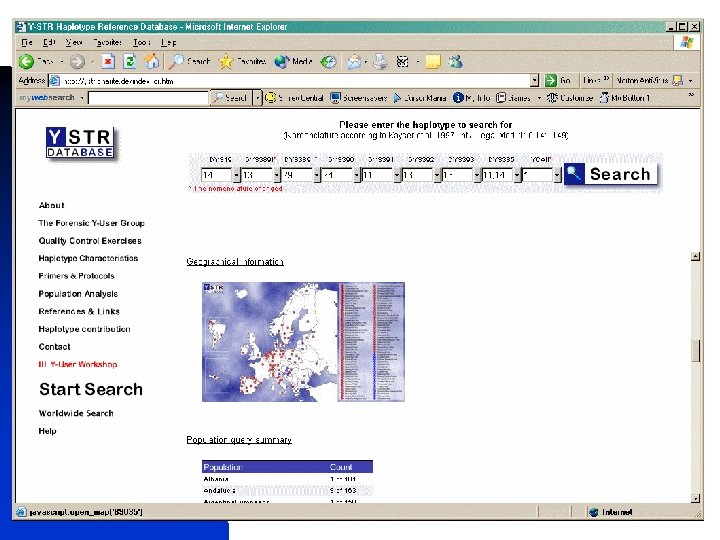Open the sidebar Help link
720x540 pixels.
point(47,431)
